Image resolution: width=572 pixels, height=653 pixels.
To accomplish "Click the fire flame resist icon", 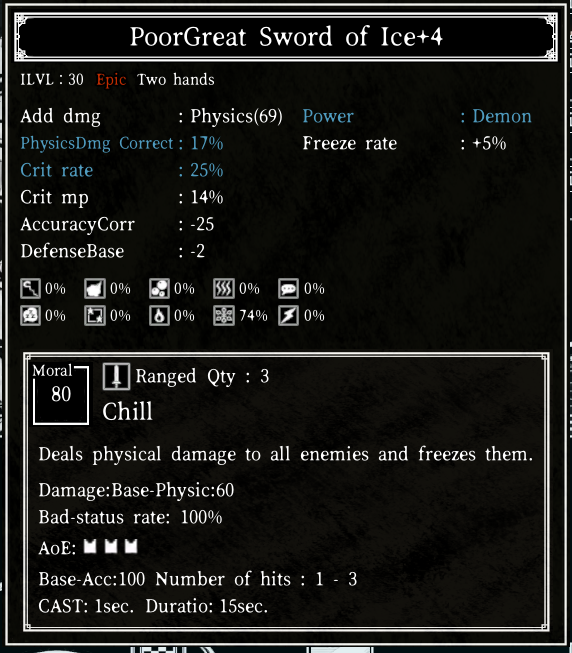I will [x=159, y=316].
